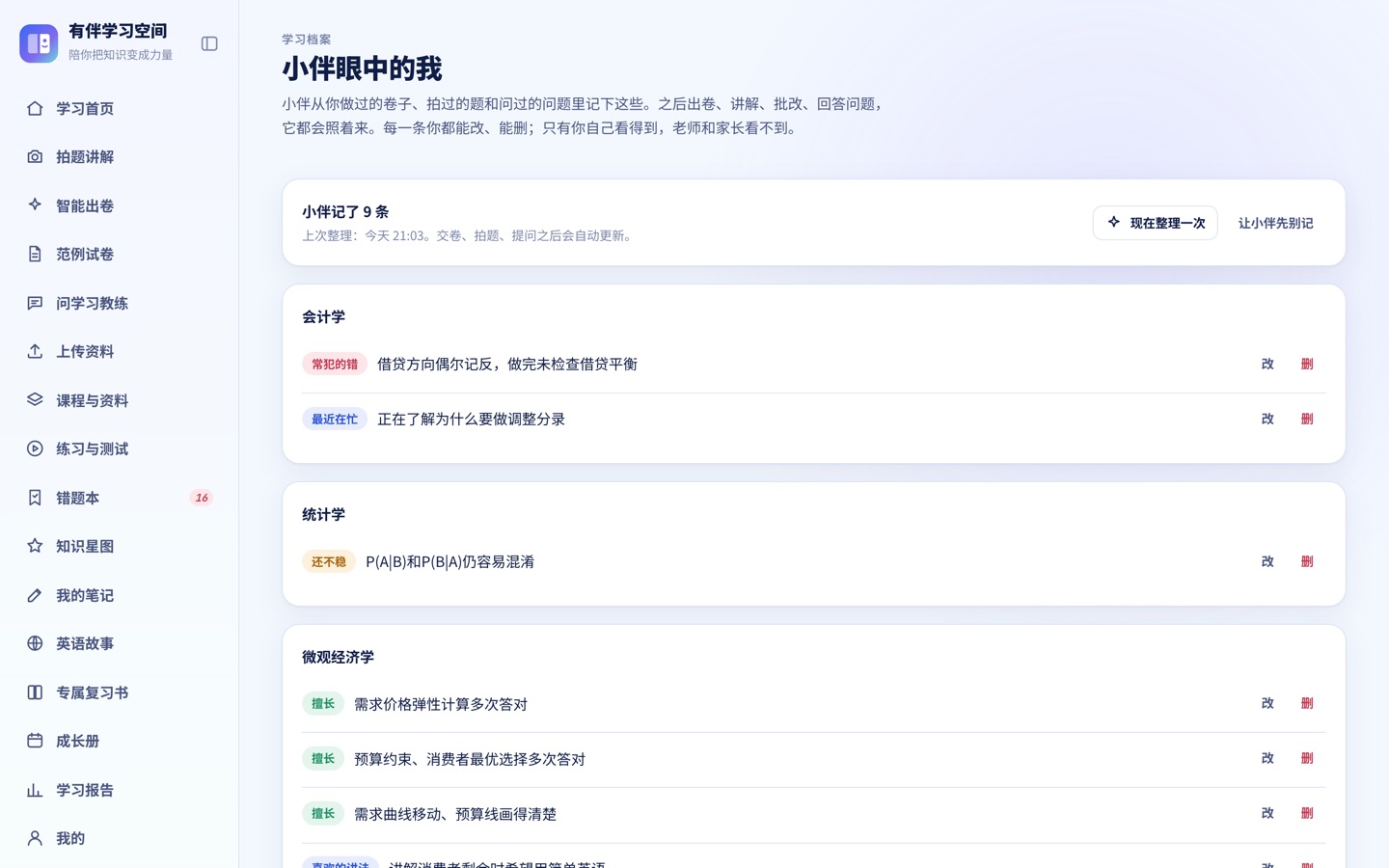
Task: Delete the 正在了解为什么要做调整分录 entry
Action: (1307, 419)
